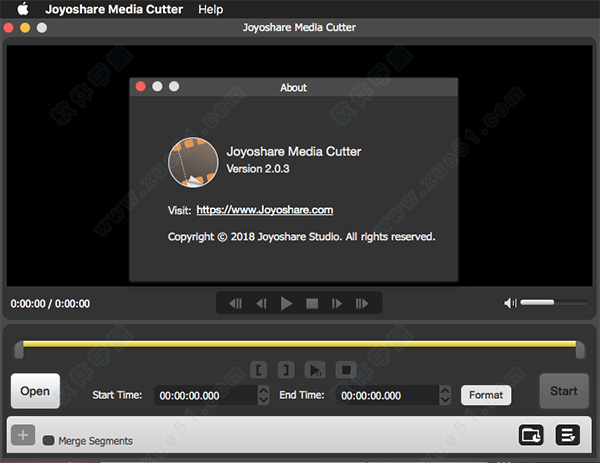Viewport: 600px width, 463px height.
Task: Click the About dialog title bar
Action: [x=293, y=87]
